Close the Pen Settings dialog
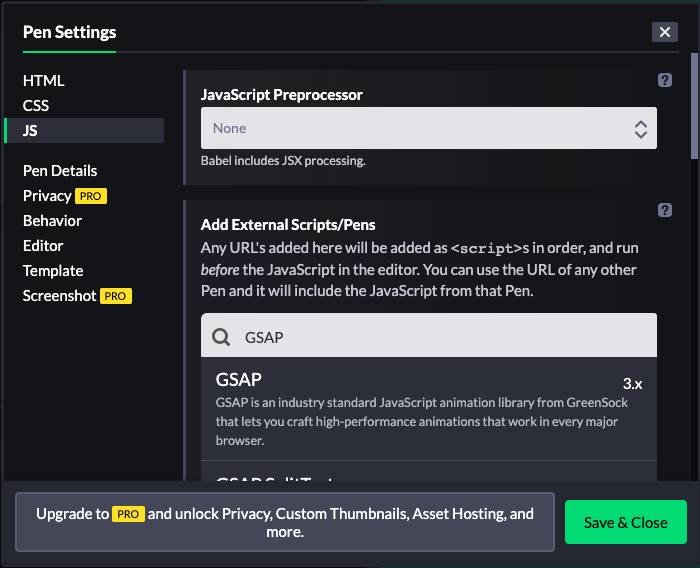 click(x=665, y=32)
